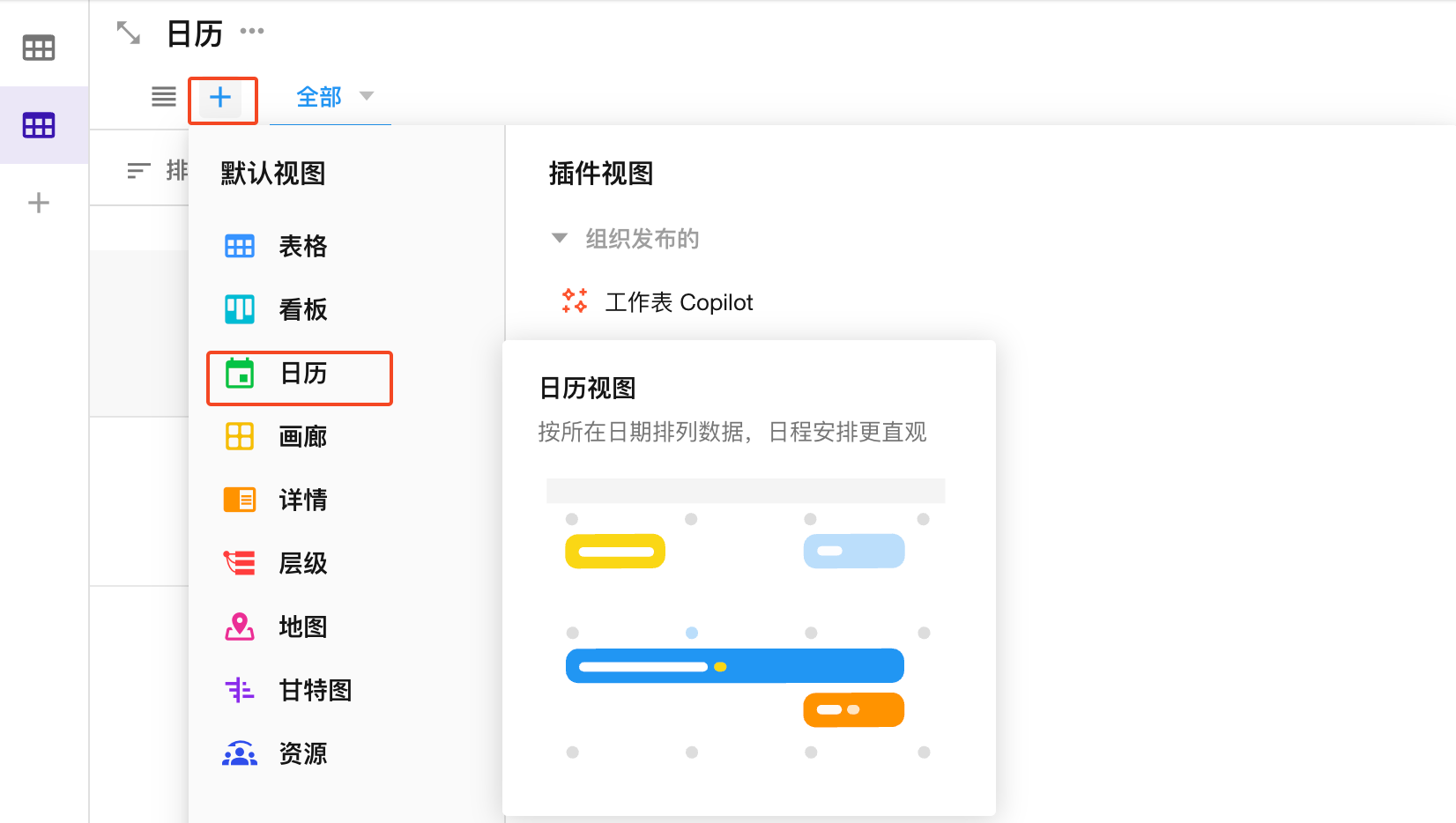The height and width of the screenshot is (823, 1456).
Task: Open the 全部 view dropdown arrow
Action: 367,96
